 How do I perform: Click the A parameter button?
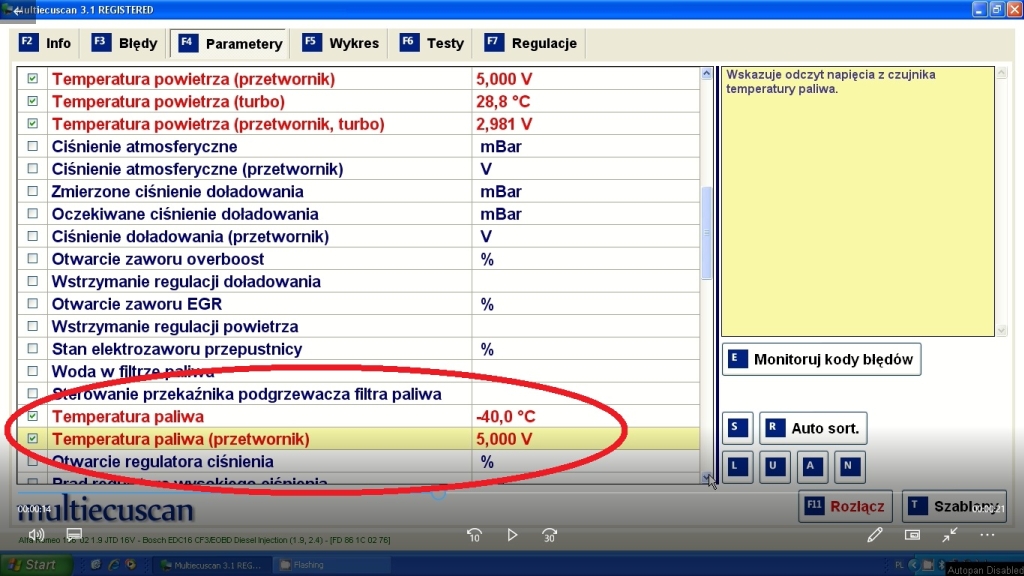(x=811, y=466)
